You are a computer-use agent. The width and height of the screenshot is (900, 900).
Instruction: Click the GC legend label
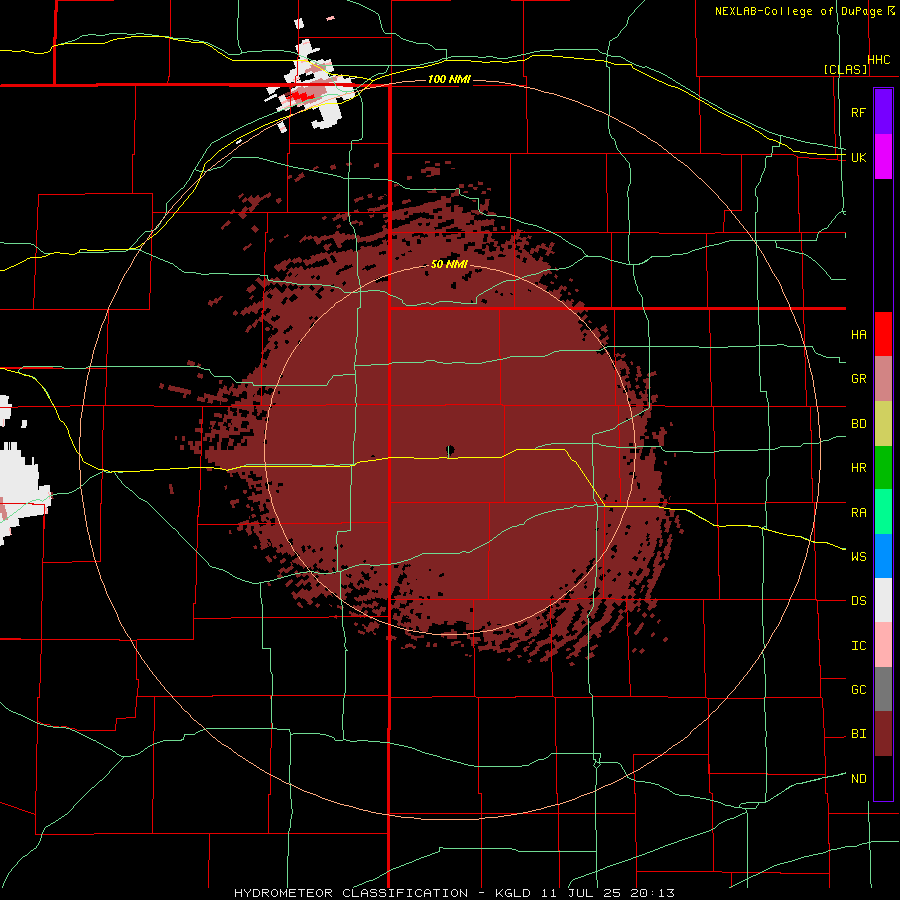tap(858, 689)
